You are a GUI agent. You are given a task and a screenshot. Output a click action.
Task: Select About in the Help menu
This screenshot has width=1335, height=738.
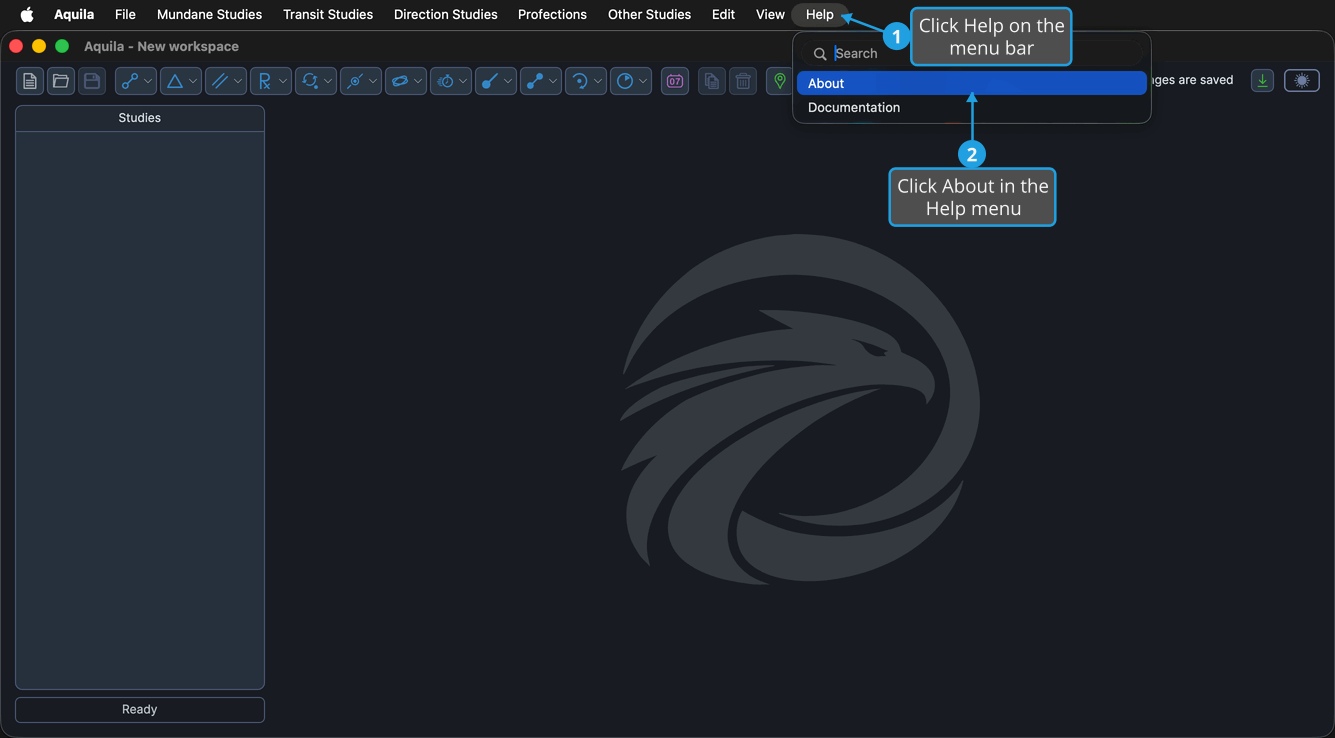click(x=972, y=83)
